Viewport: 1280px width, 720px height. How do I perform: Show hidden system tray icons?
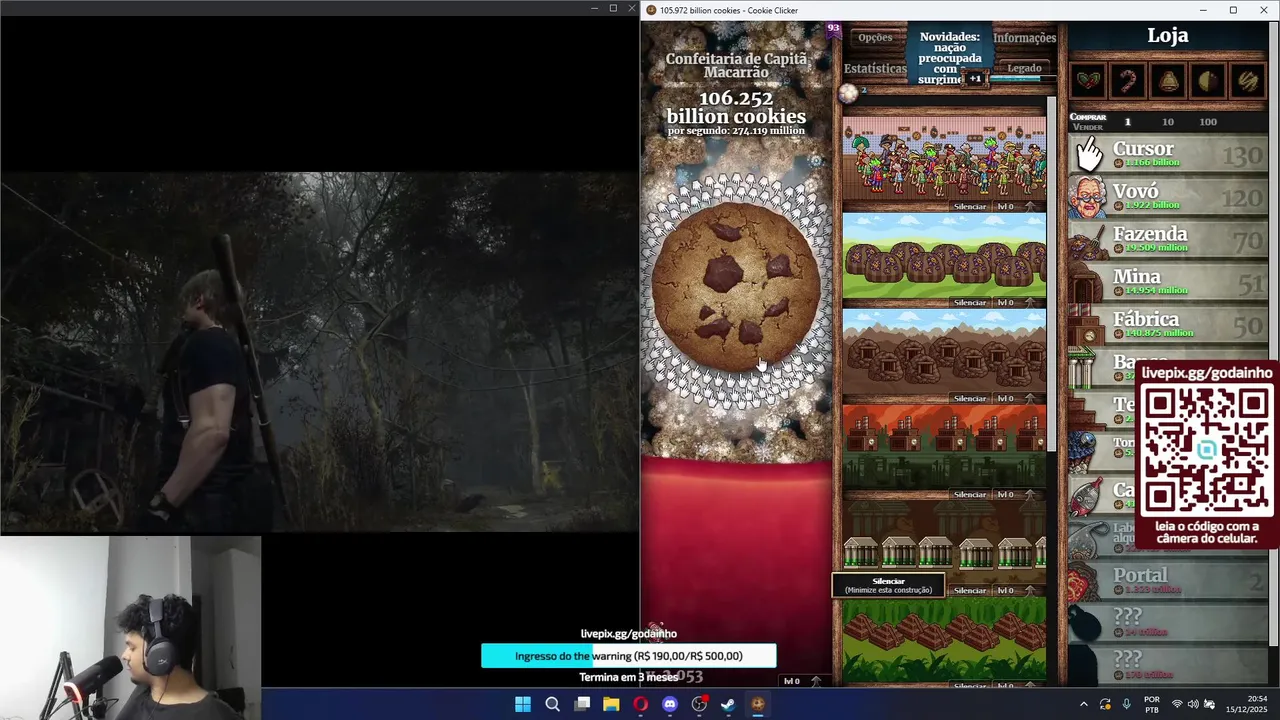(1083, 704)
